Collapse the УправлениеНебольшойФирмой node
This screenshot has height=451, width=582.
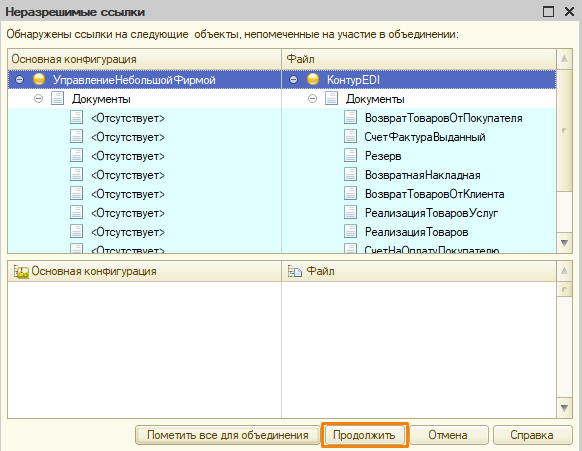pyautogui.click(x=19, y=79)
